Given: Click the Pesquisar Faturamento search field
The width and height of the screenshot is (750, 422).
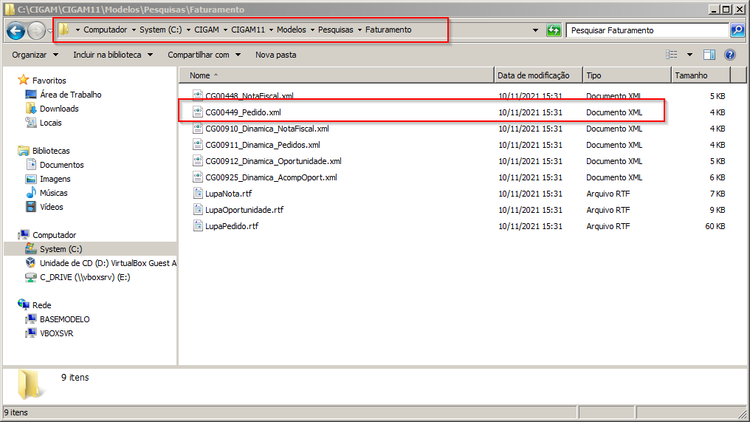Looking at the screenshot, I should pos(647,30).
